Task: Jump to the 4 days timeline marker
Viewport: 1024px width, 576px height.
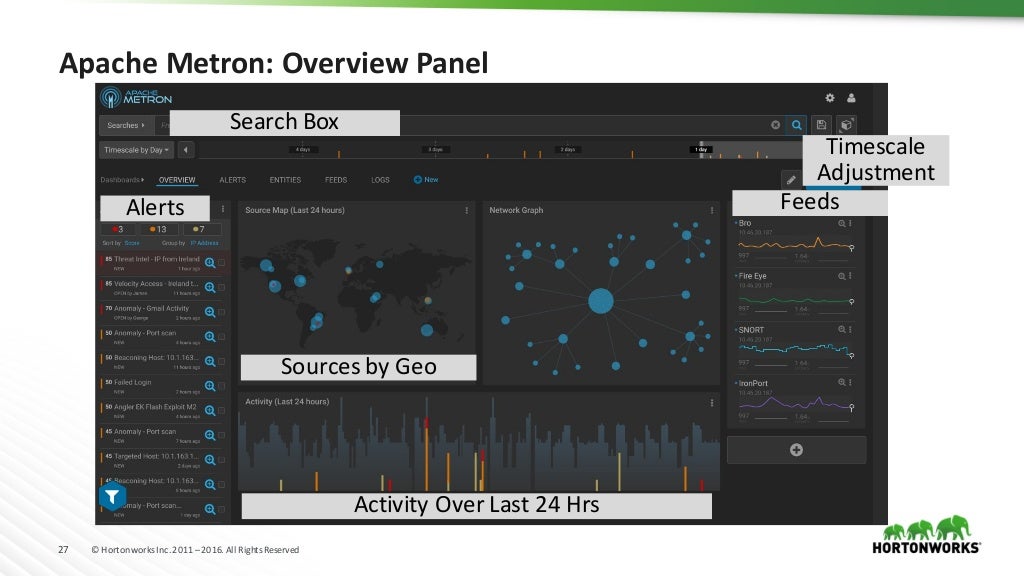Action: (303, 150)
